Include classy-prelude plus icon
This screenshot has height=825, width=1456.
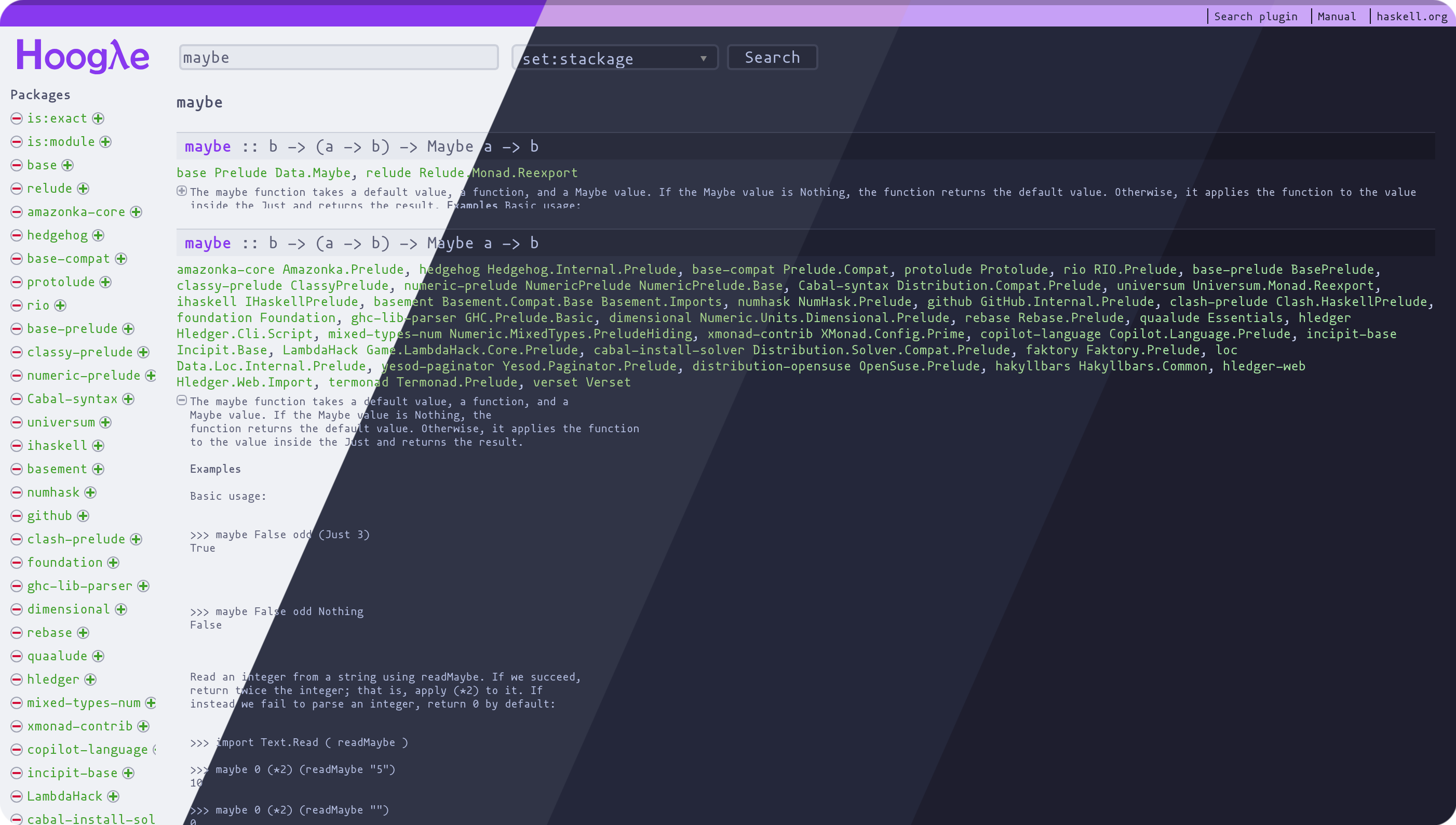click(x=144, y=352)
